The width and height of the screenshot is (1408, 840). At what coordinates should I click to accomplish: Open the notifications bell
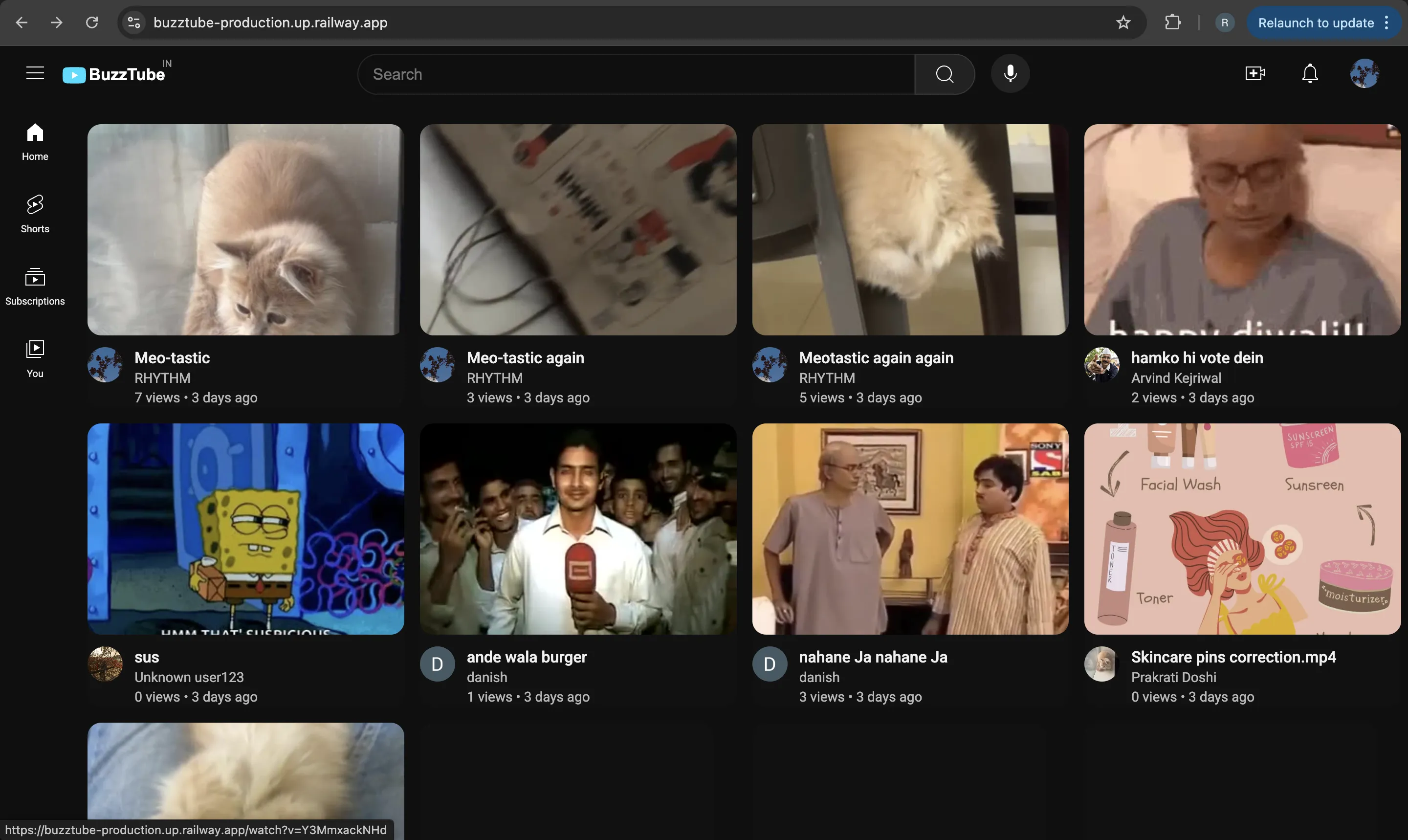(1310, 73)
